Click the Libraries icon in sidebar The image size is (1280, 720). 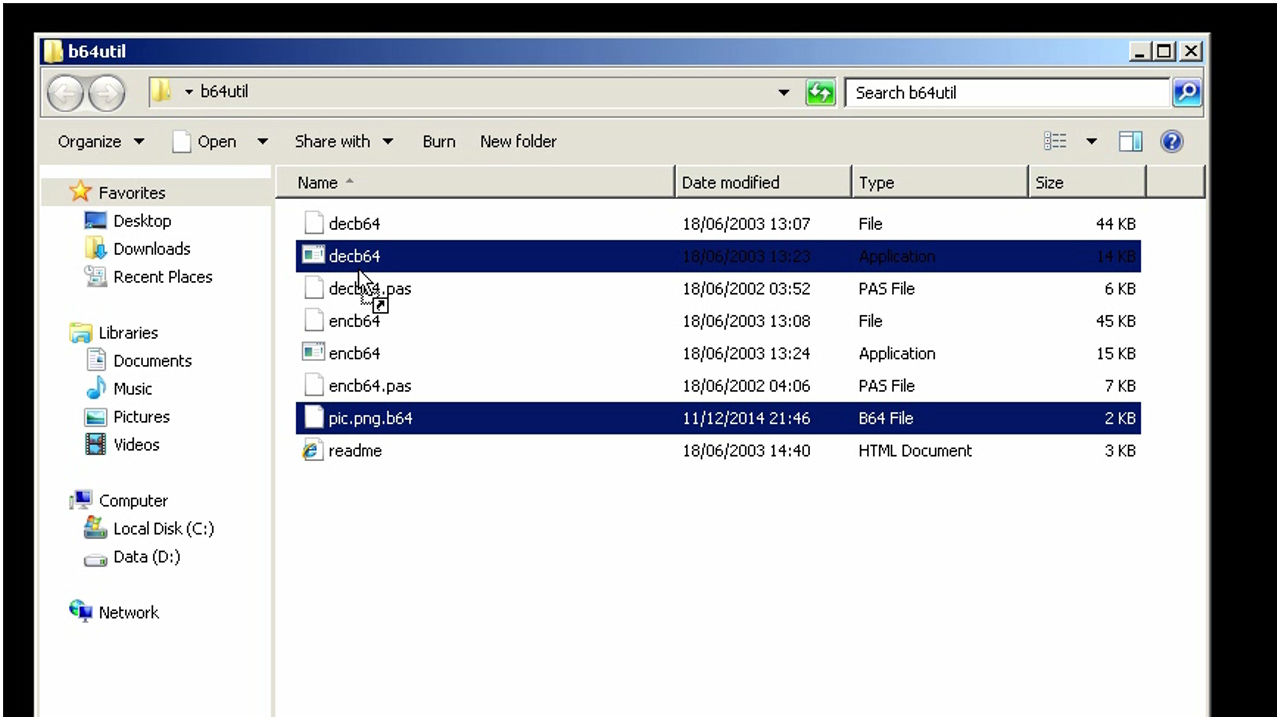click(x=81, y=333)
